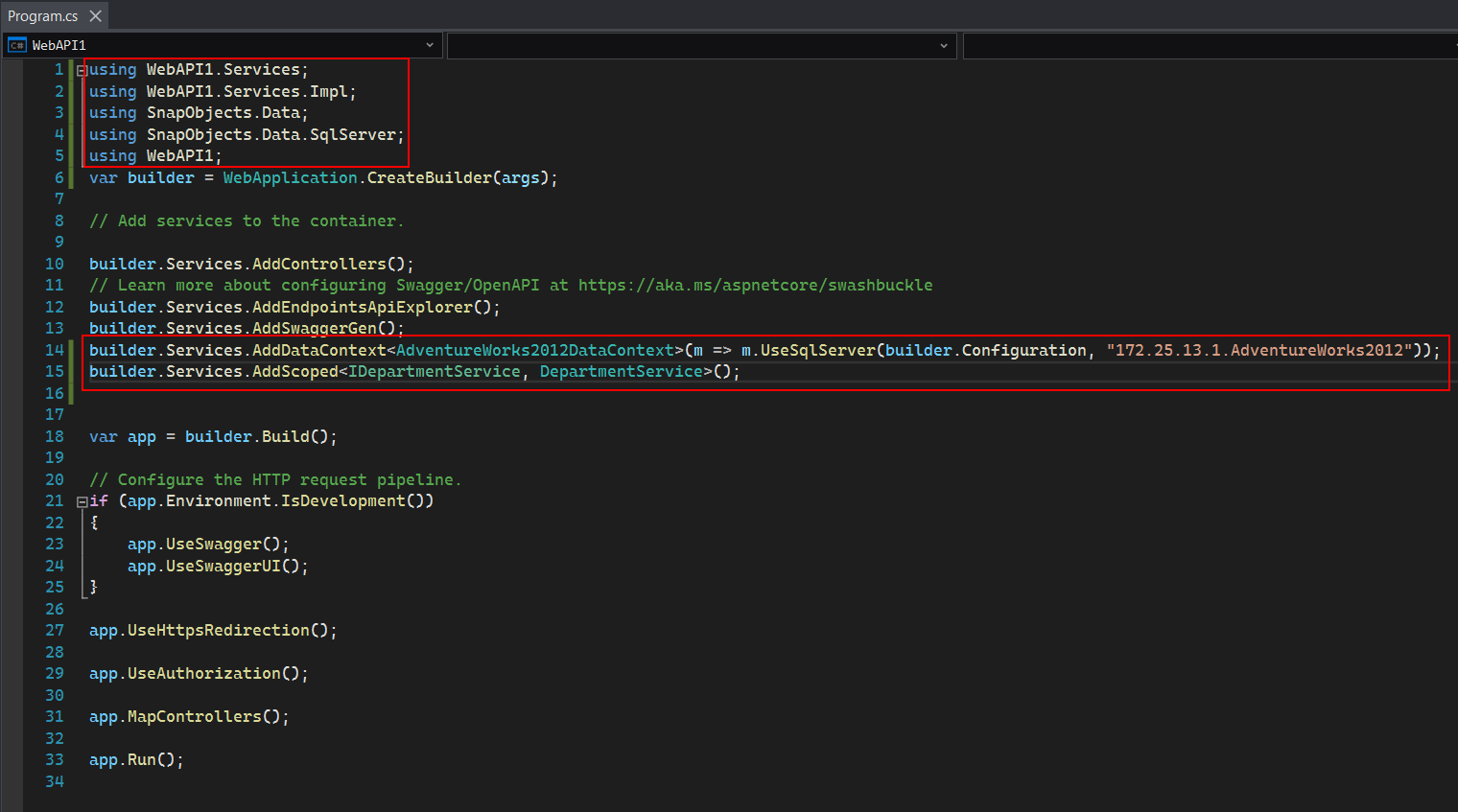Click app.MapControllers() on line 31
The image size is (1458, 812).
[184, 716]
